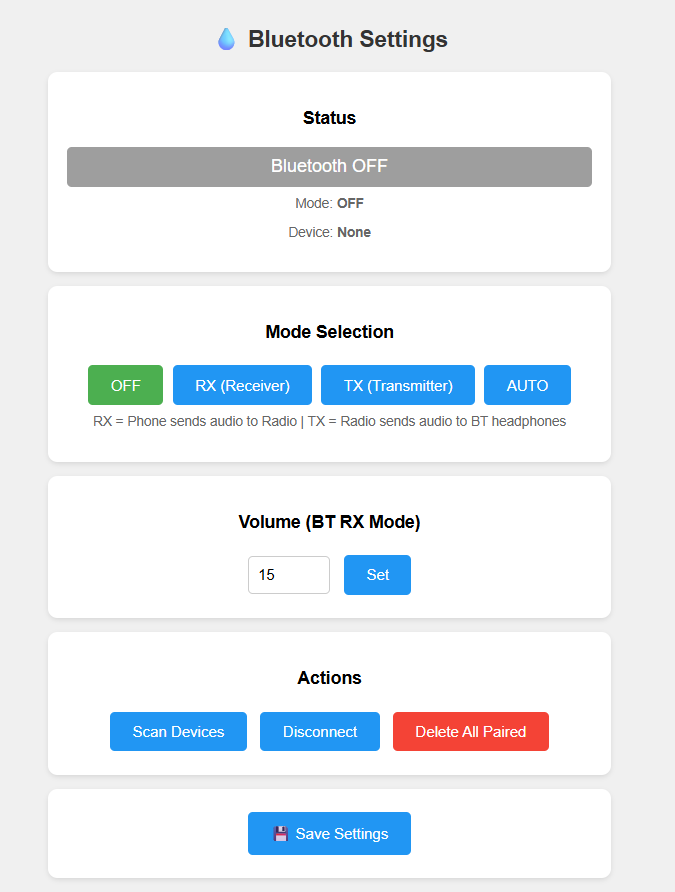The width and height of the screenshot is (675, 892).
Task: Switch mode to TX (Transmitter)
Action: [x=398, y=385]
